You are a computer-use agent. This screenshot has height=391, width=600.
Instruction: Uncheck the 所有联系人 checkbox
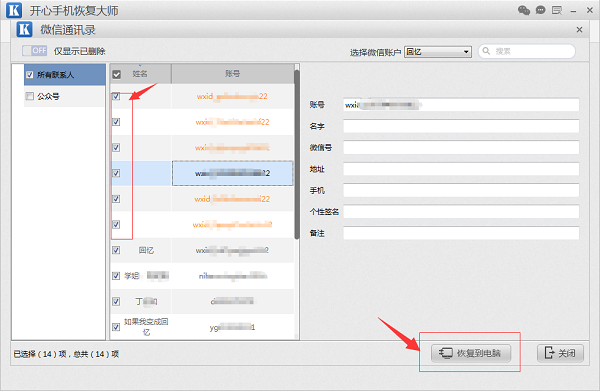pos(30,75)
